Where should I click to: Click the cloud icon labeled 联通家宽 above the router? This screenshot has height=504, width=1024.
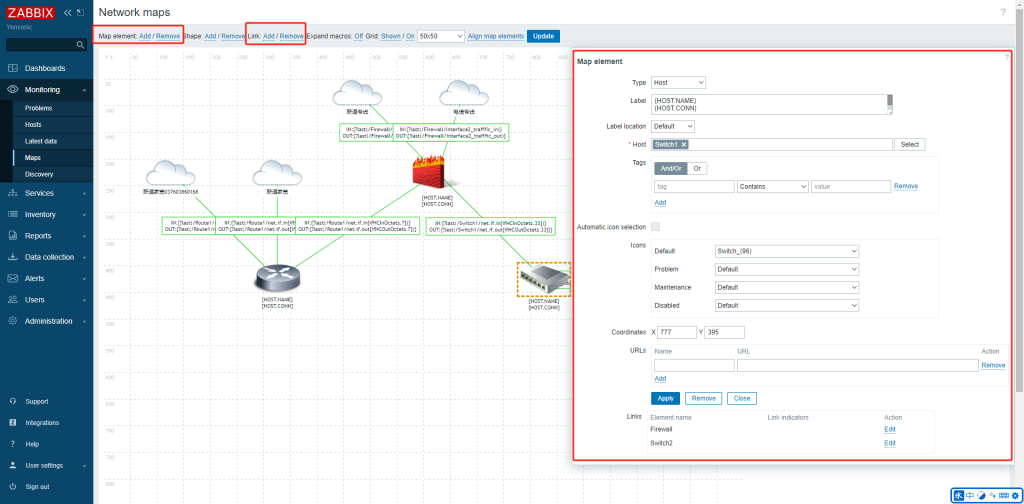[277, 172]
